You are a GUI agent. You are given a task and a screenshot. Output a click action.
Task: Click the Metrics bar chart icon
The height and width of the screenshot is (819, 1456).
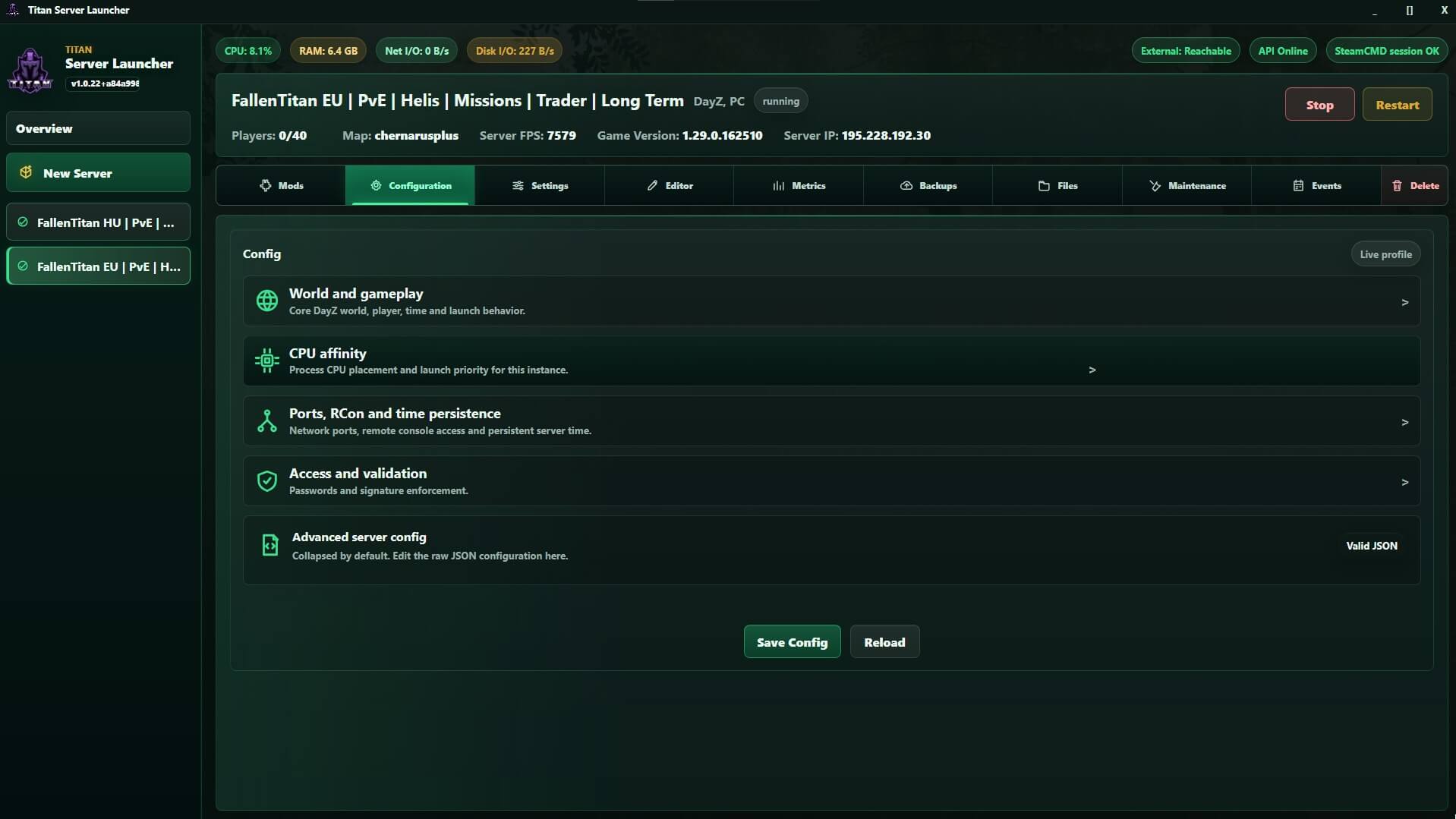point(779,185)
